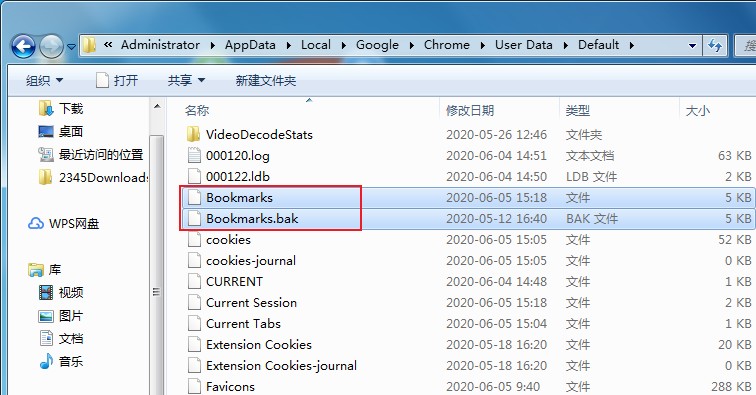The height and width of the screenshot is (395, 756).
Task: Select the CURRENT file icon
Action: pyautogui.click(x=194, y=281)
